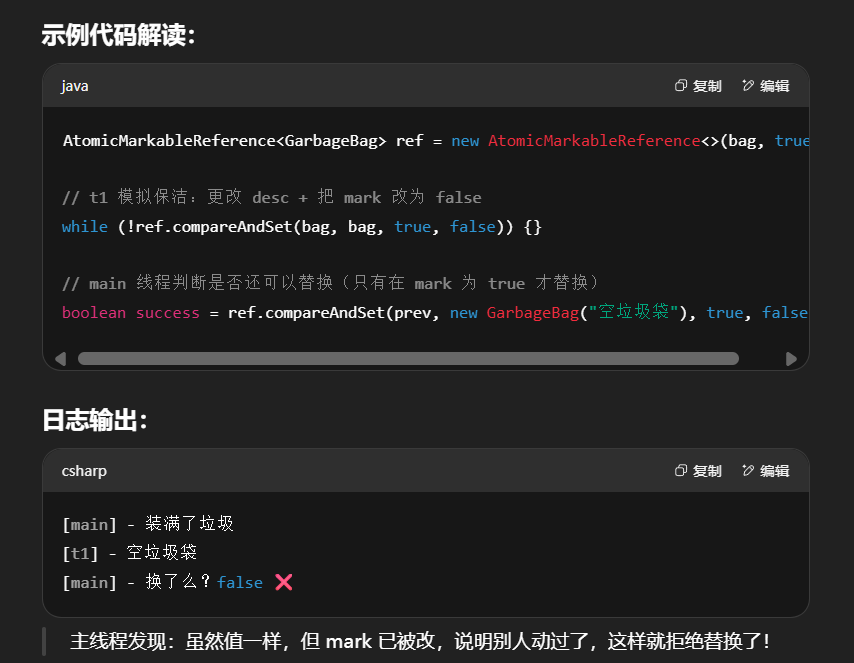Click the left arrow of horizontal scrollbar
854x663 pixels.
click(x=61, y=358)
